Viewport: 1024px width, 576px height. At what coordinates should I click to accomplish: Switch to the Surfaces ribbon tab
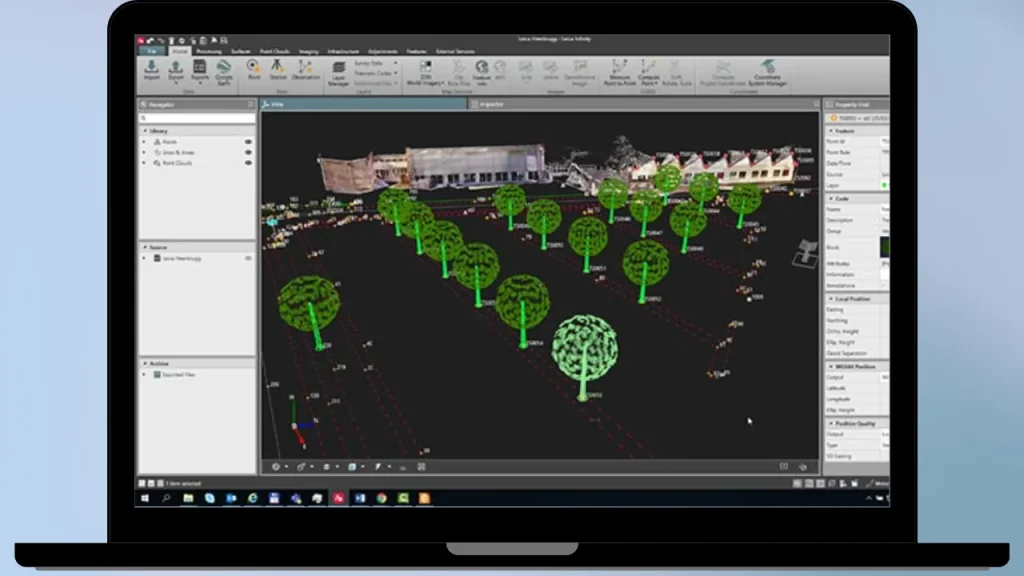(240, 51)
